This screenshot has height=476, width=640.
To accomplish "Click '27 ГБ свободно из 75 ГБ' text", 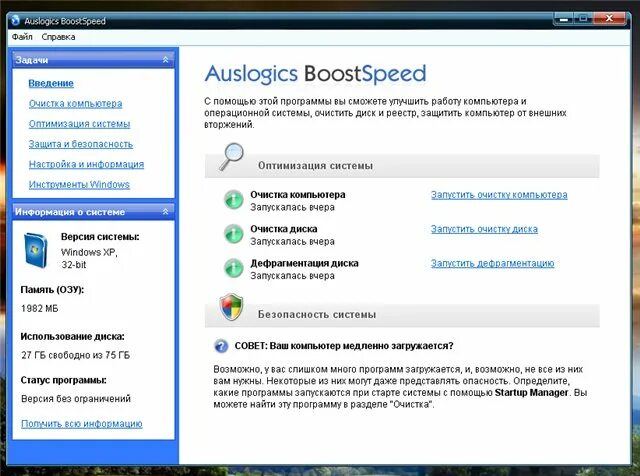I will tap(76, 355).
